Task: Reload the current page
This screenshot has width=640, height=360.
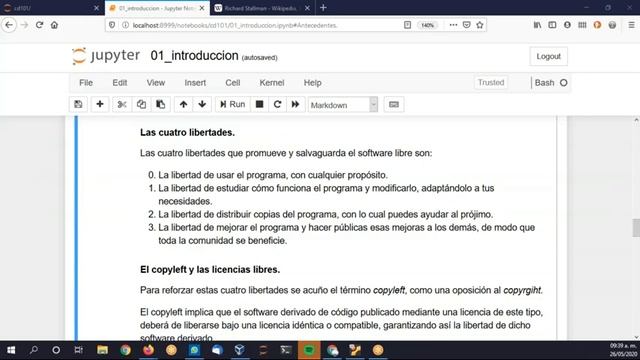Action: [x=39, y=25]
